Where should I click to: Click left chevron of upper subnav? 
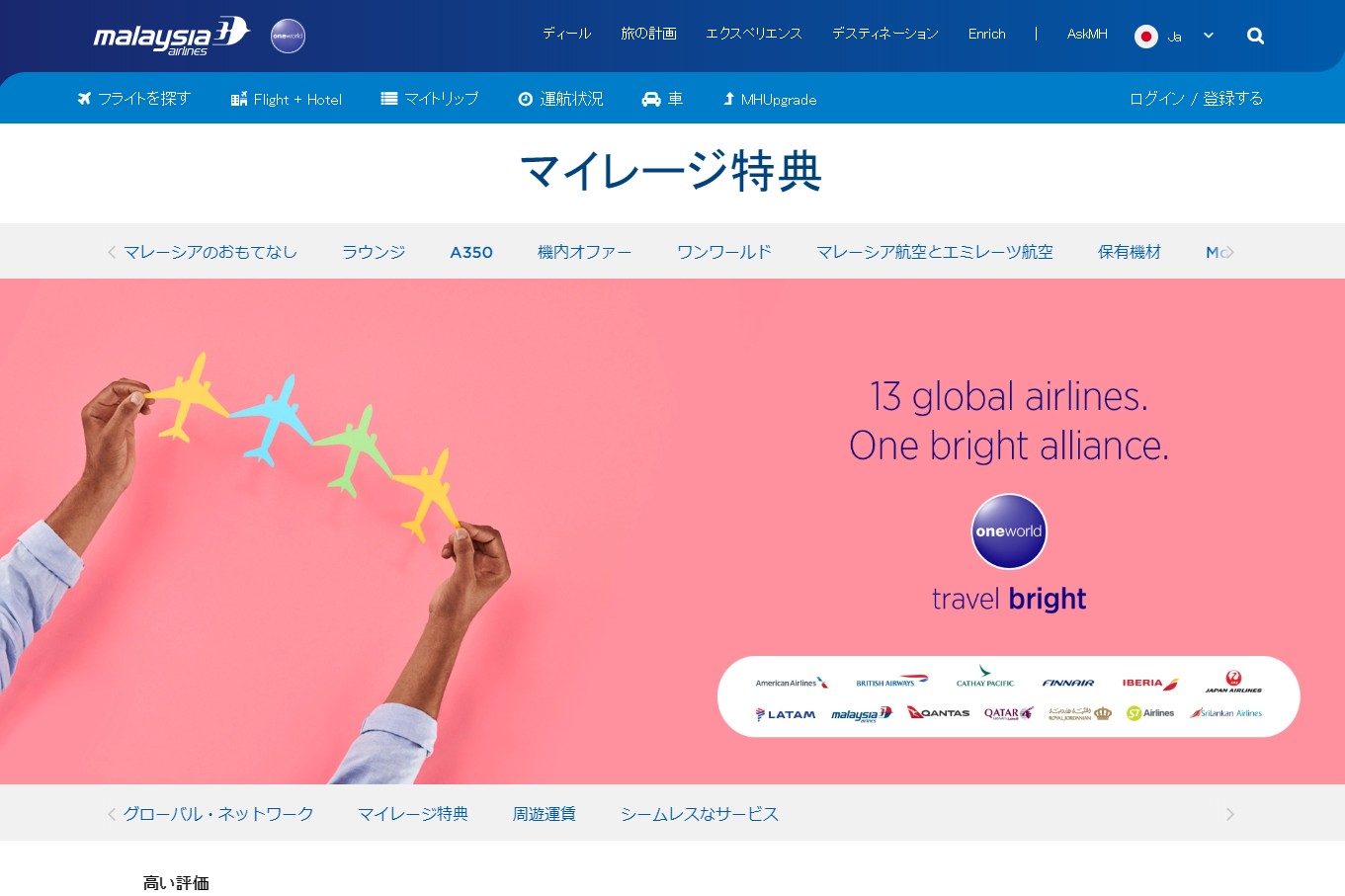112,252
